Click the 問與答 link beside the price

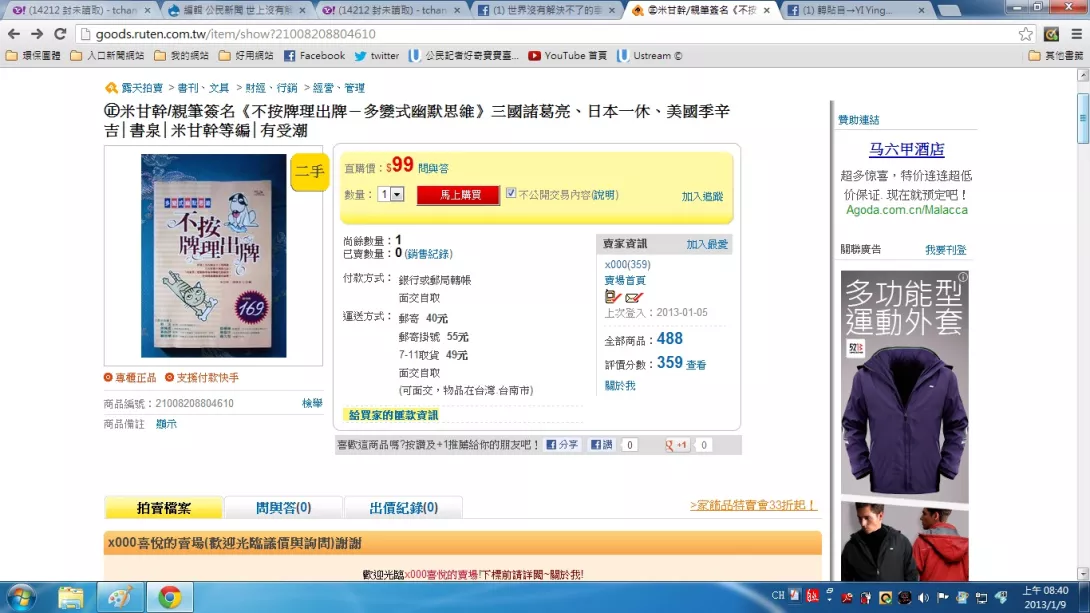[x=433, y=168]
